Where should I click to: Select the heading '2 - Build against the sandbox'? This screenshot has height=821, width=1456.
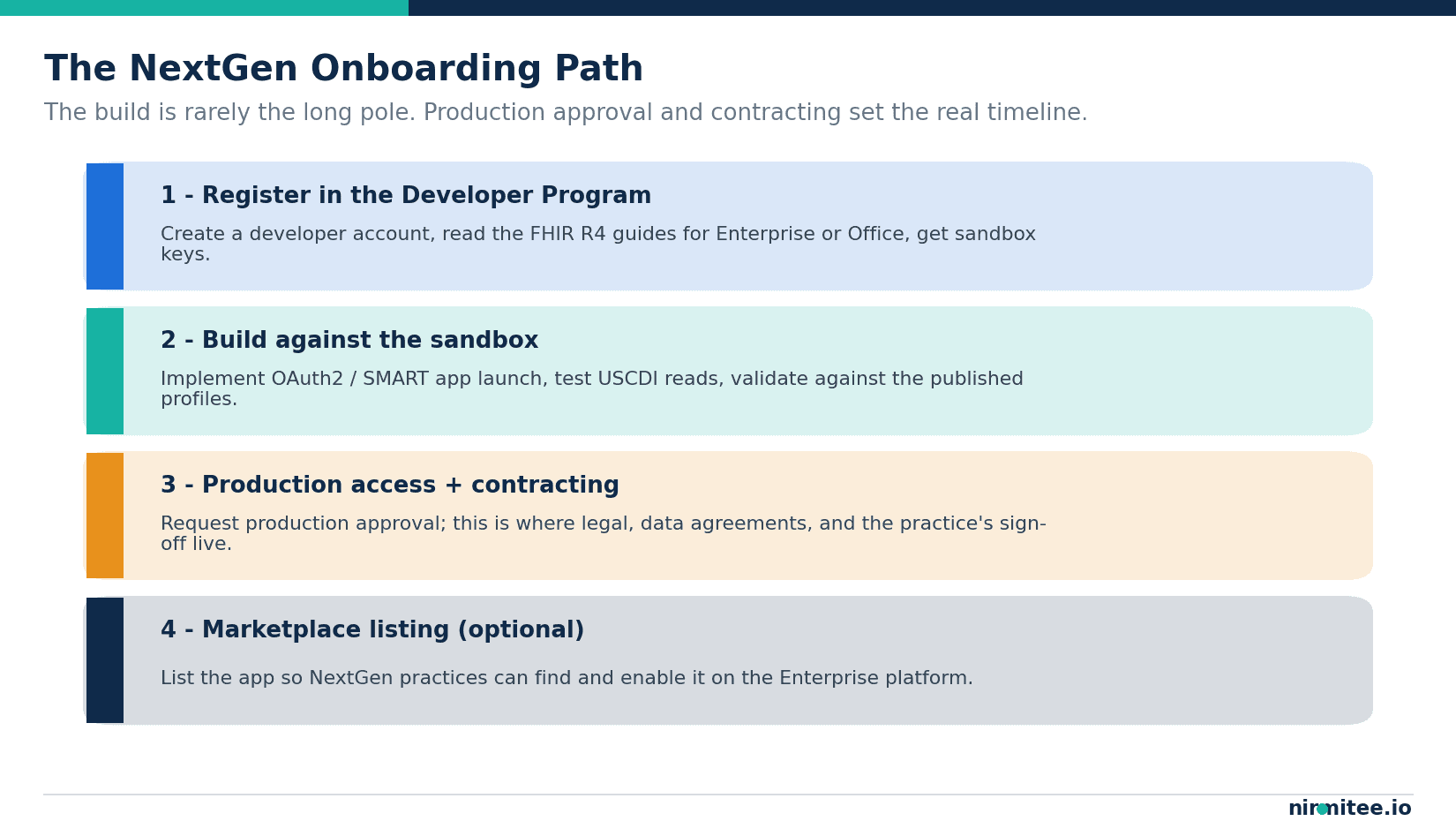(349, 341)
